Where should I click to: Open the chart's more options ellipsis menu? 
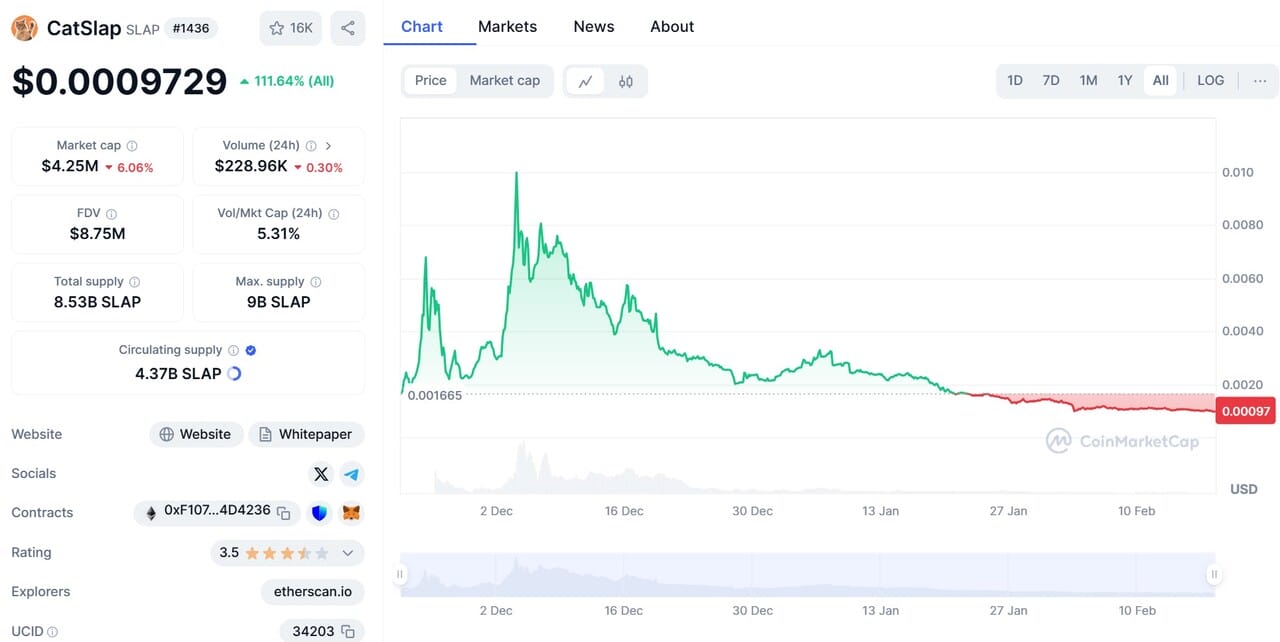1260,80
